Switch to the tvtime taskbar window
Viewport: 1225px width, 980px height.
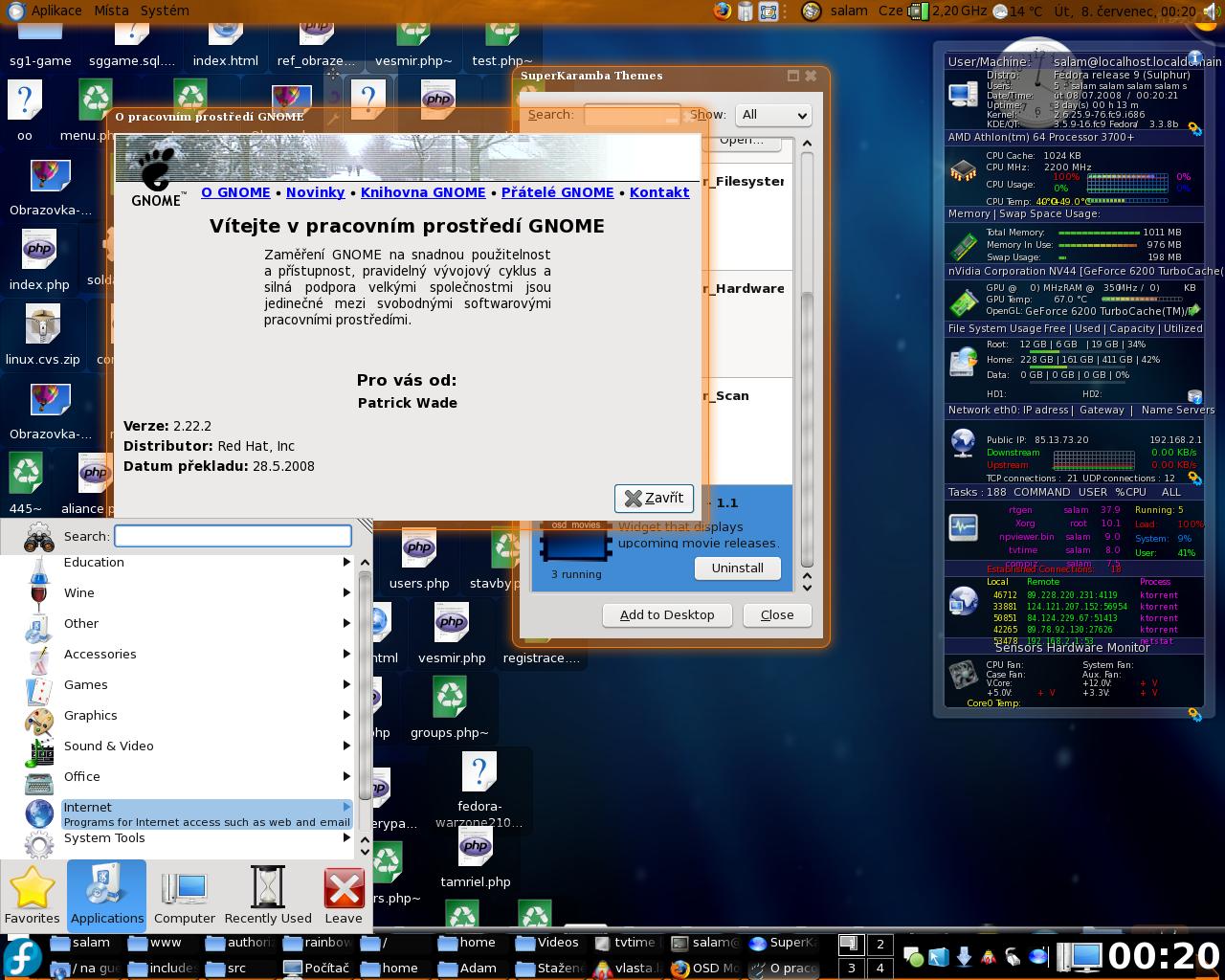pos(625,943)
